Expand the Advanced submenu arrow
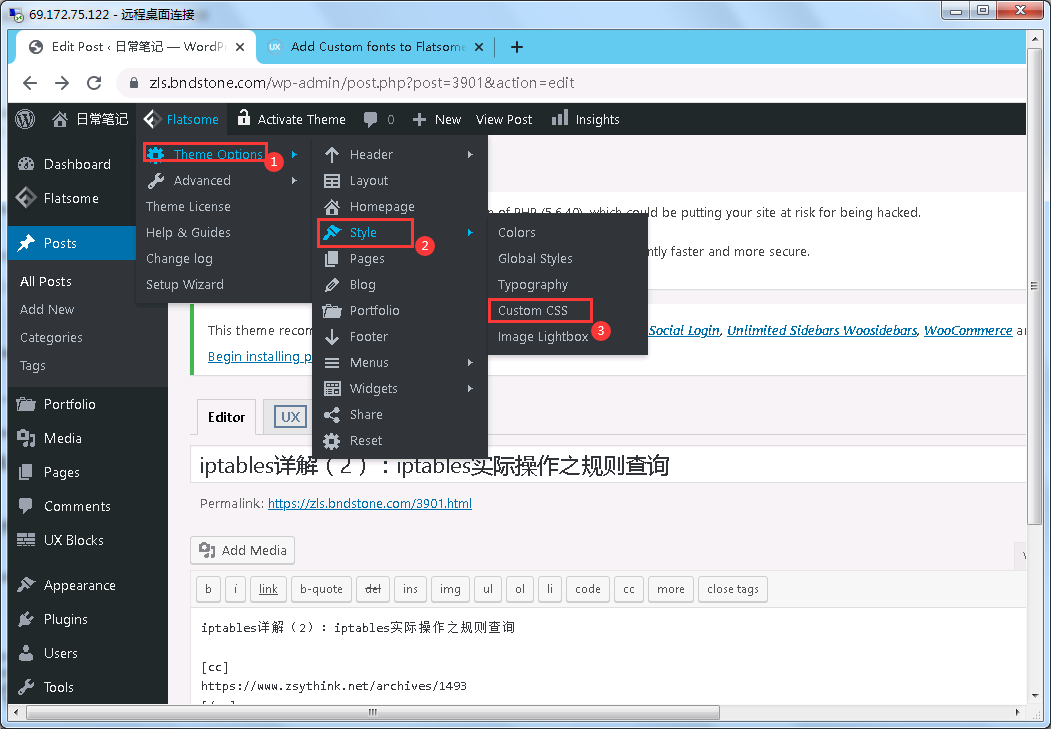 tap(294, 180)
